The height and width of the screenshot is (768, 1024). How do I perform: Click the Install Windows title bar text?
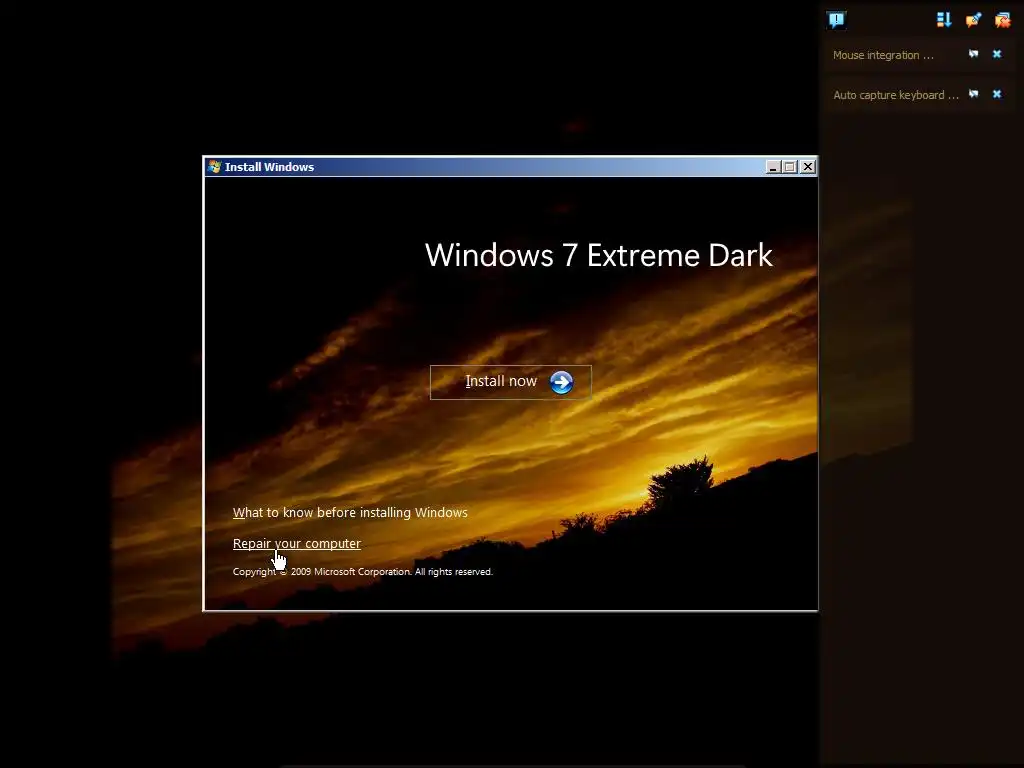(x=269, y=167)
